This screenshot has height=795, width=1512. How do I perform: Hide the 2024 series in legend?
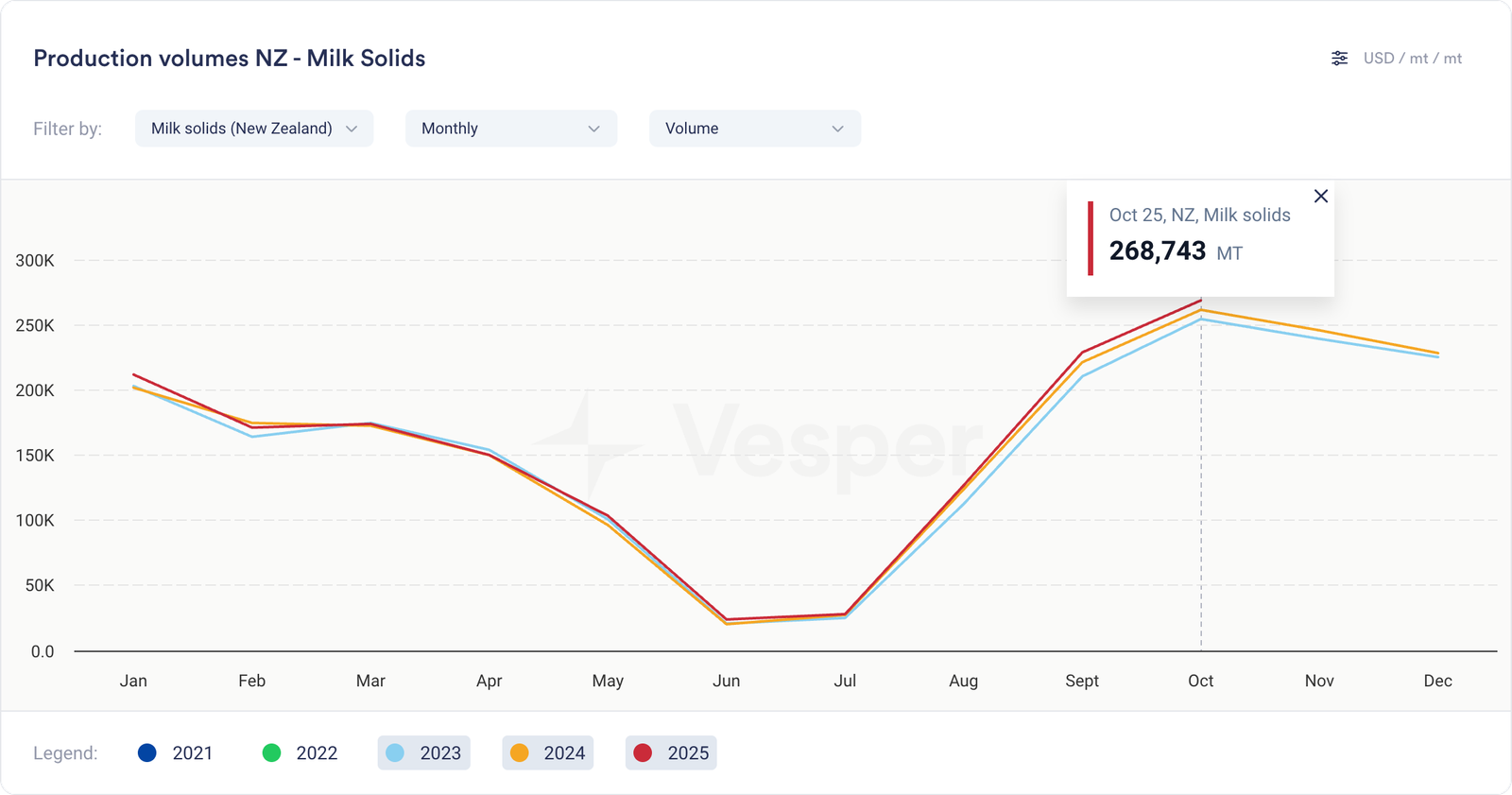(x=548, y=753)
